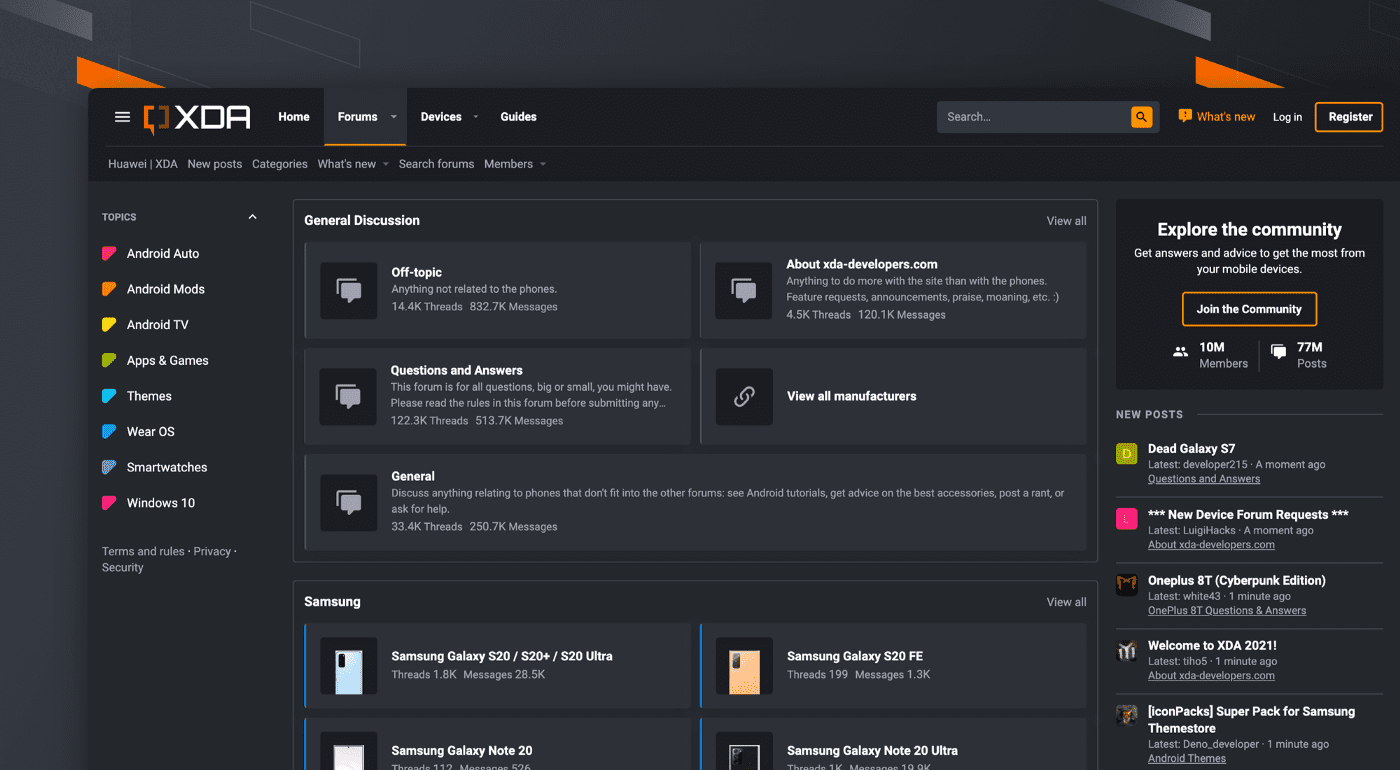Open the Smartwatches topic label
The width and height of the screenshot is (1400, 770).
coord(167,467)
